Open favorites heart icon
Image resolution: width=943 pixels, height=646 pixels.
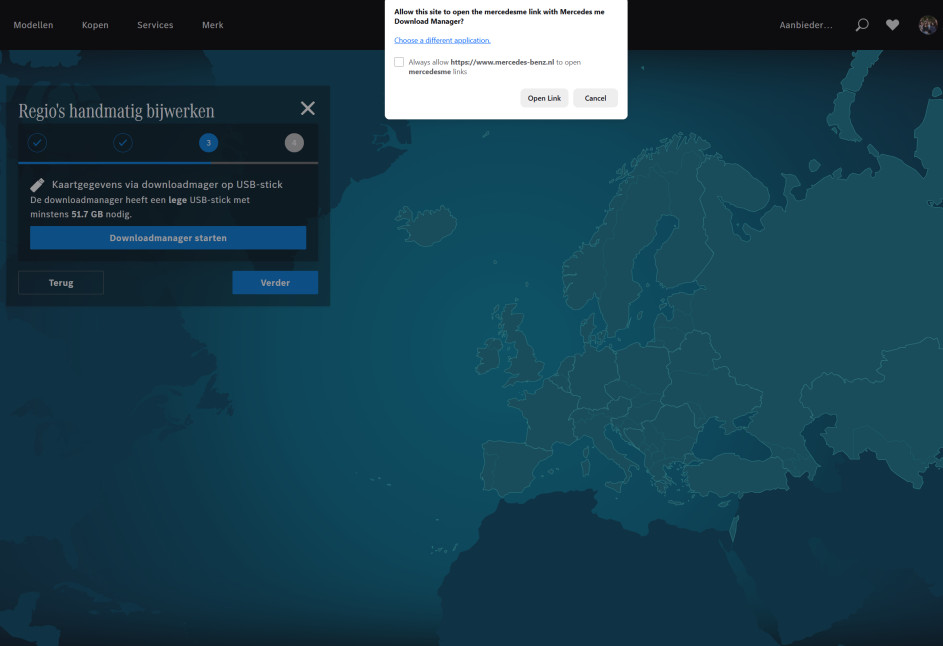tap(892, 25)
